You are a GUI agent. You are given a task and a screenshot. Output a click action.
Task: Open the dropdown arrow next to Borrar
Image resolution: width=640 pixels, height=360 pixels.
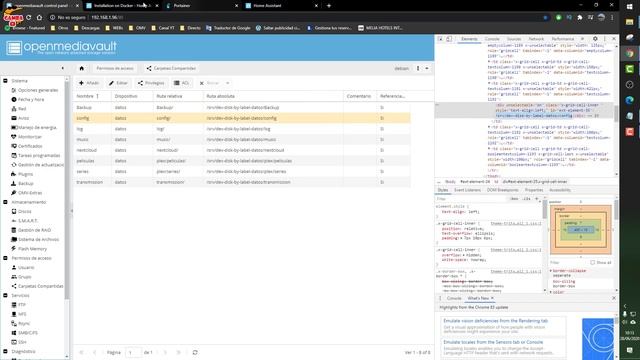(227, 83)
